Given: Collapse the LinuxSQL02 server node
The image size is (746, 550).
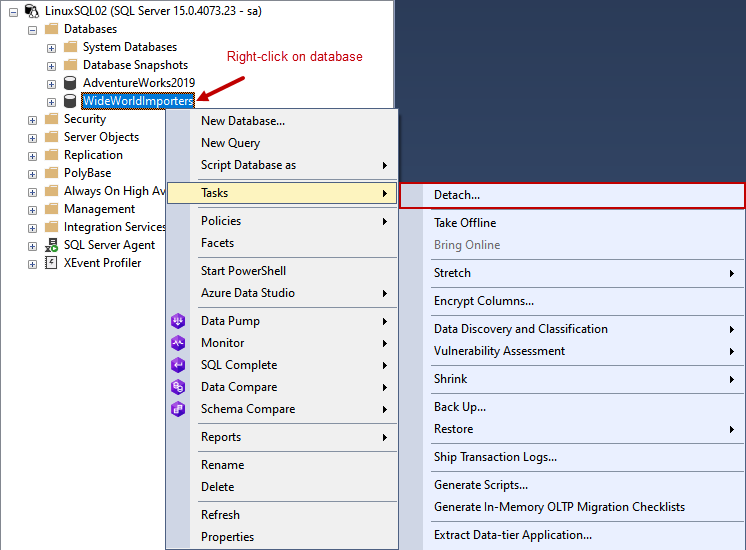Looking at the screenshot, I should (x=13, y=12).
